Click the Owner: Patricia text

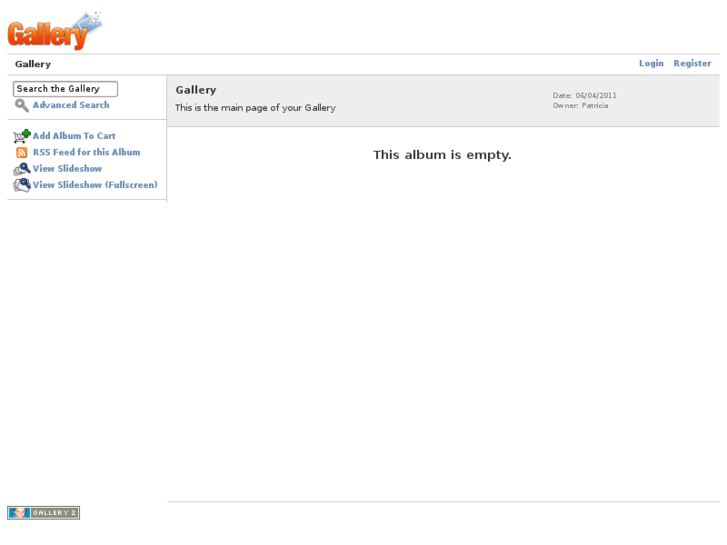click(580, 106)
